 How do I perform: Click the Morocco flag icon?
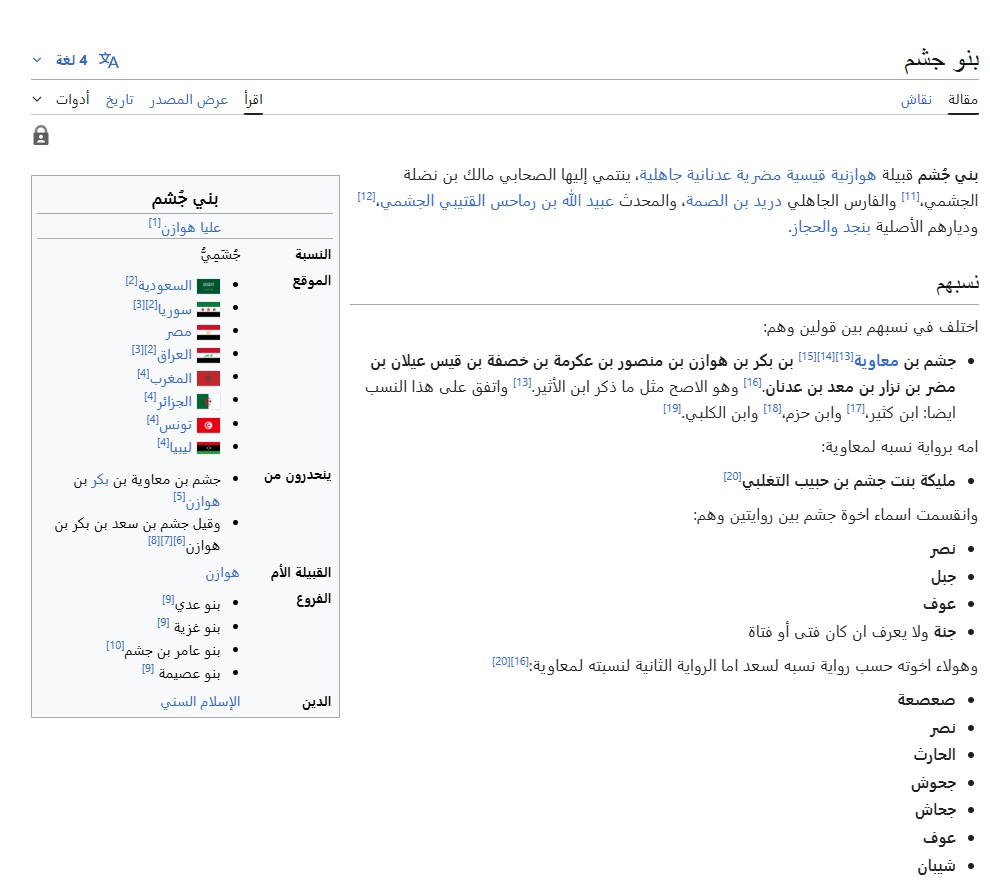tap(208, 378)
